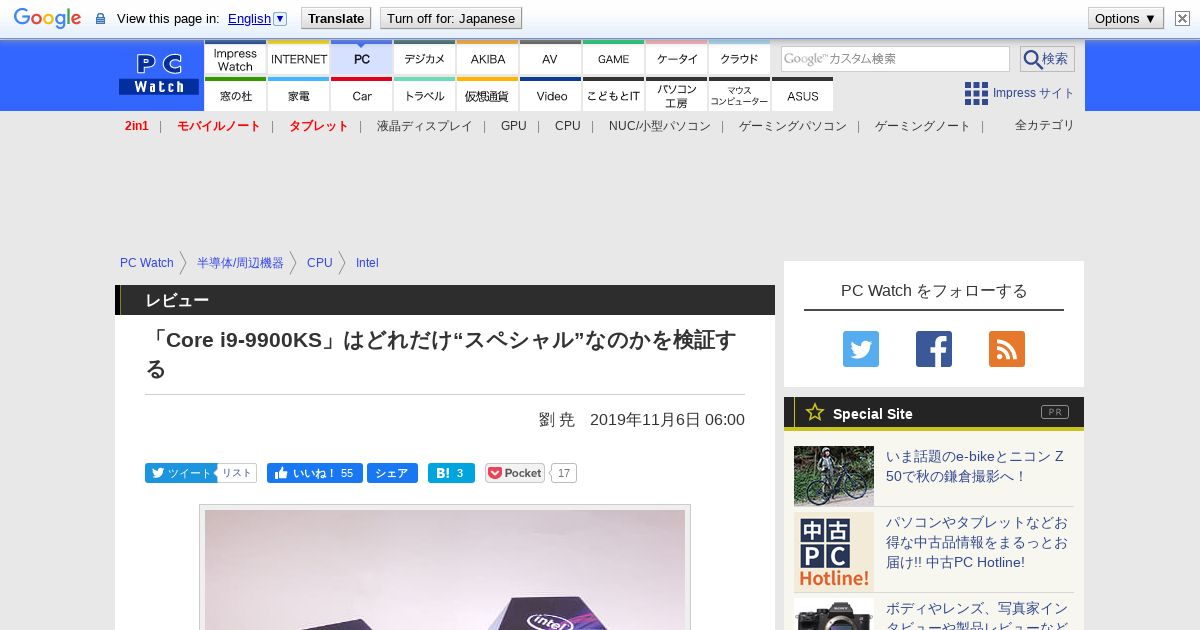Click the Special Site star icon
This screenshot has width=1200, height=630.
coord(815,412)
